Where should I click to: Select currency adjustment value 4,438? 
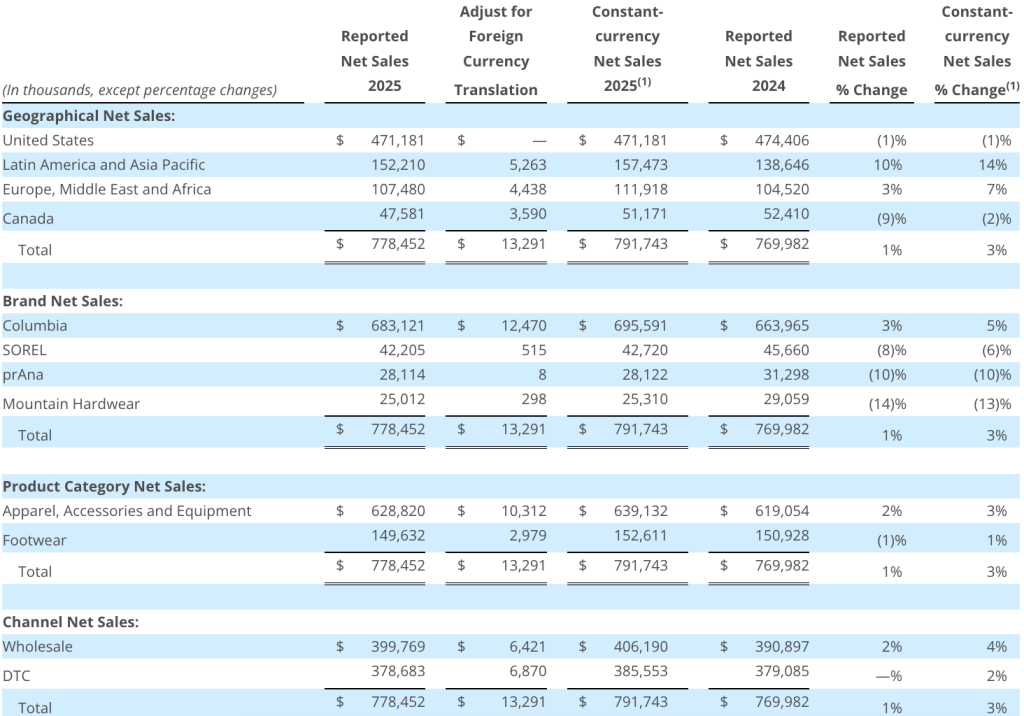(x=528, y=189)
